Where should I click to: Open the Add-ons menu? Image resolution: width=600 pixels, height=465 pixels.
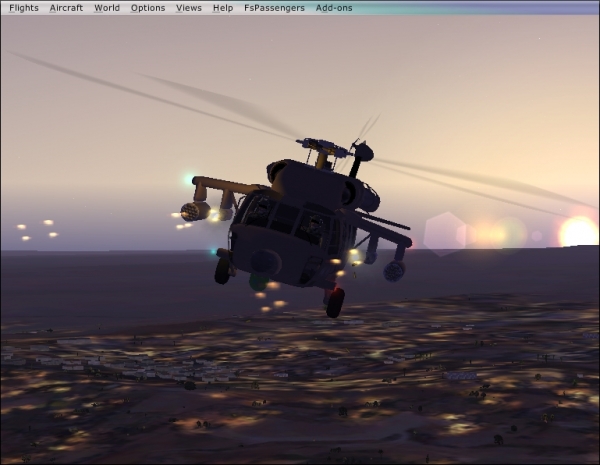point(334,8)
